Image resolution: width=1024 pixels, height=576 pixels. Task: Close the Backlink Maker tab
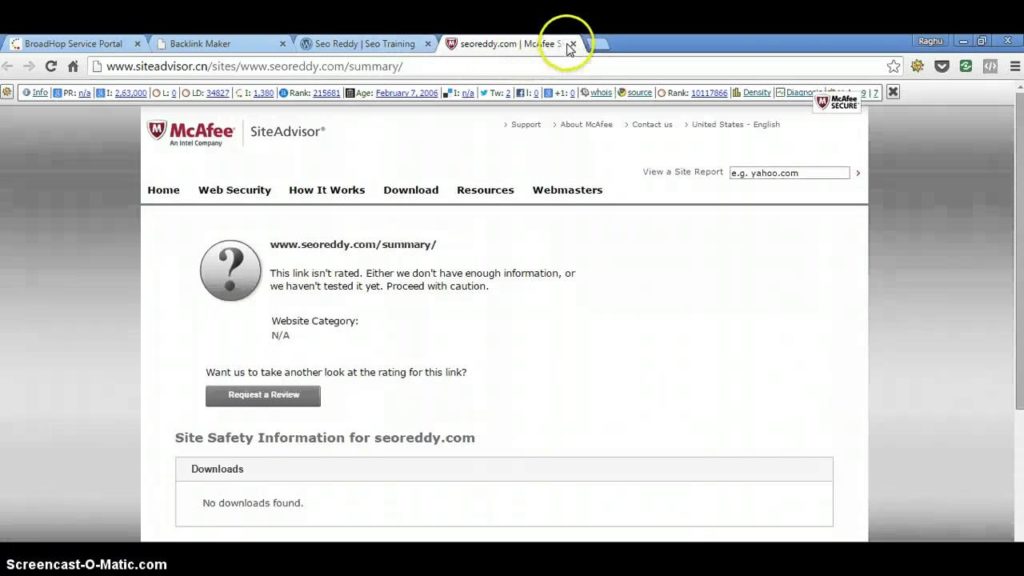point(282,44)
